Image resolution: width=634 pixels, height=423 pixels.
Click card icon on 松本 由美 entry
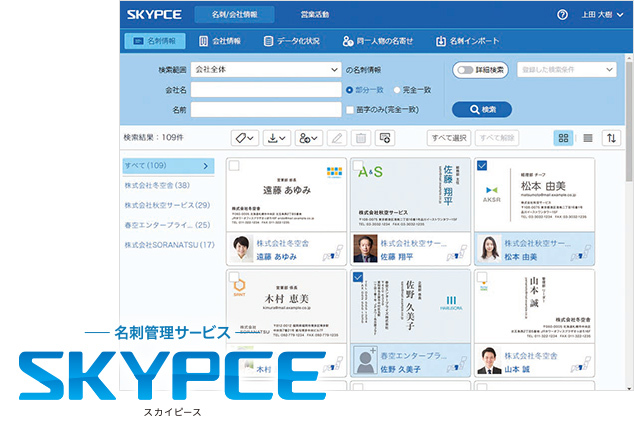click(x=581, y=253)
